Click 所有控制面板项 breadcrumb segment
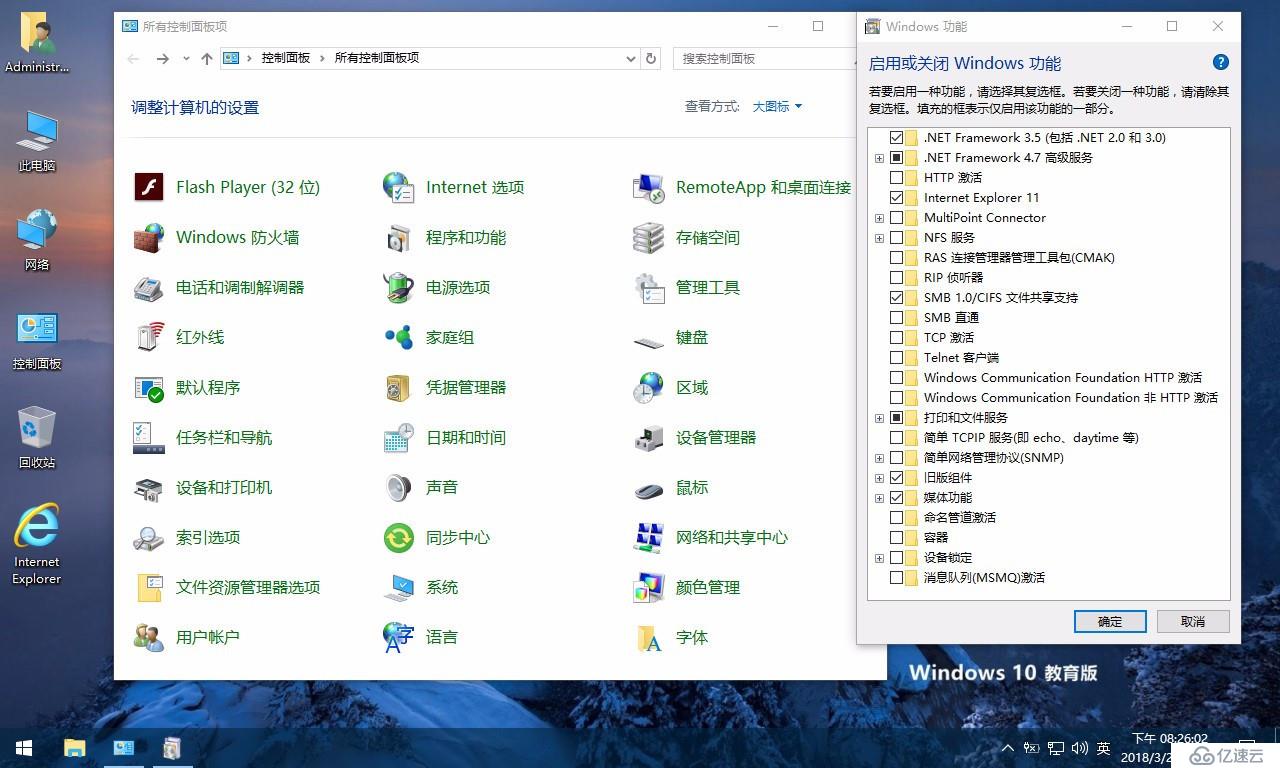Image resolution: width=1280 pixels, height=768 pixels. point(377,58)
